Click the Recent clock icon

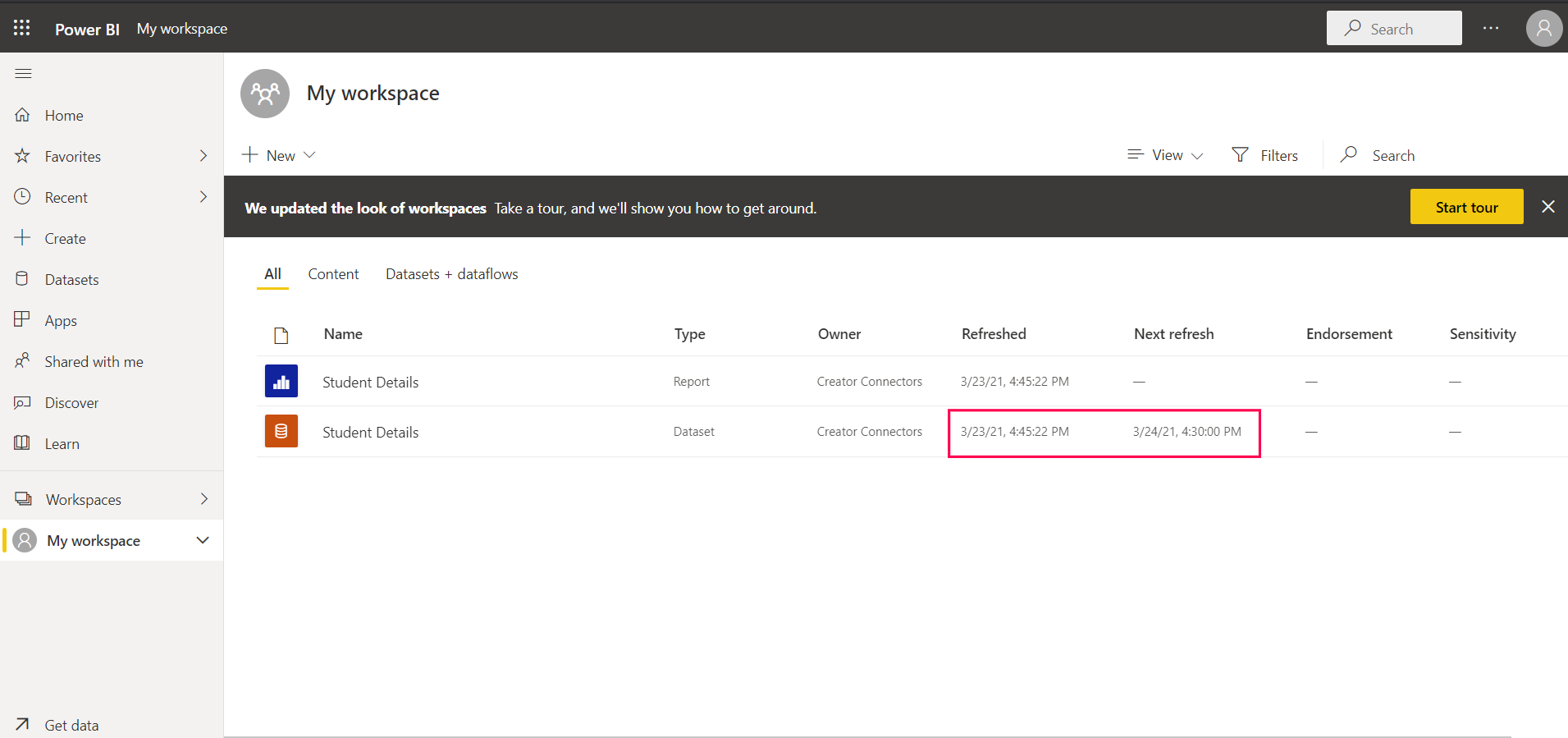click(23, 197)
